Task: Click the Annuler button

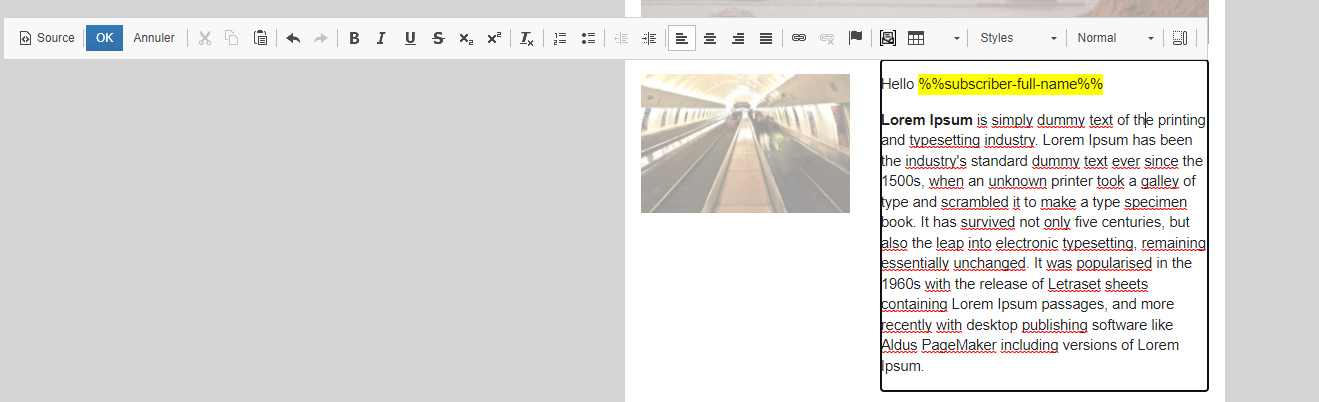Action: pos(154,38)
